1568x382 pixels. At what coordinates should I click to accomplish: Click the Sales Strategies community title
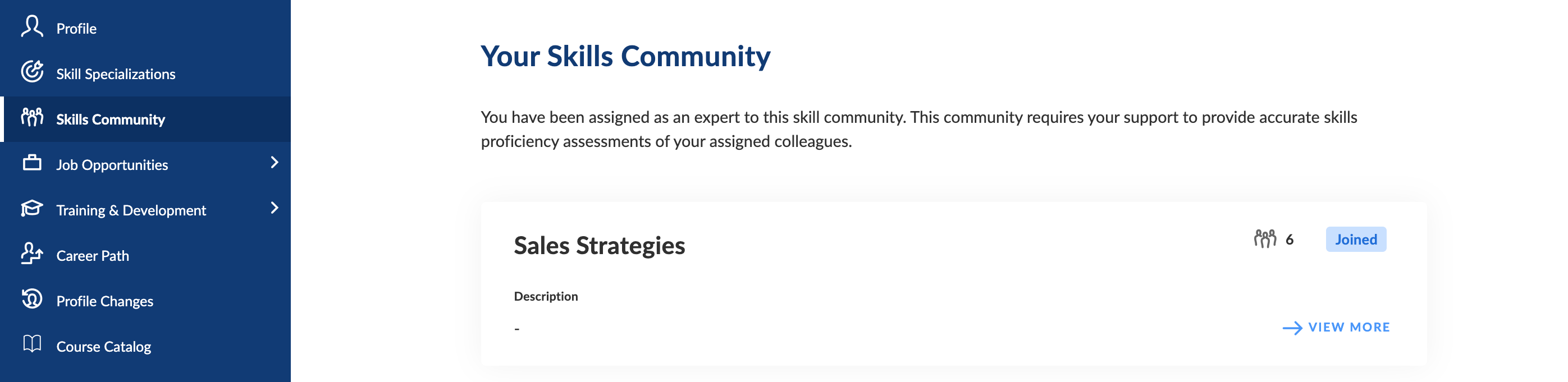point(600,246)
